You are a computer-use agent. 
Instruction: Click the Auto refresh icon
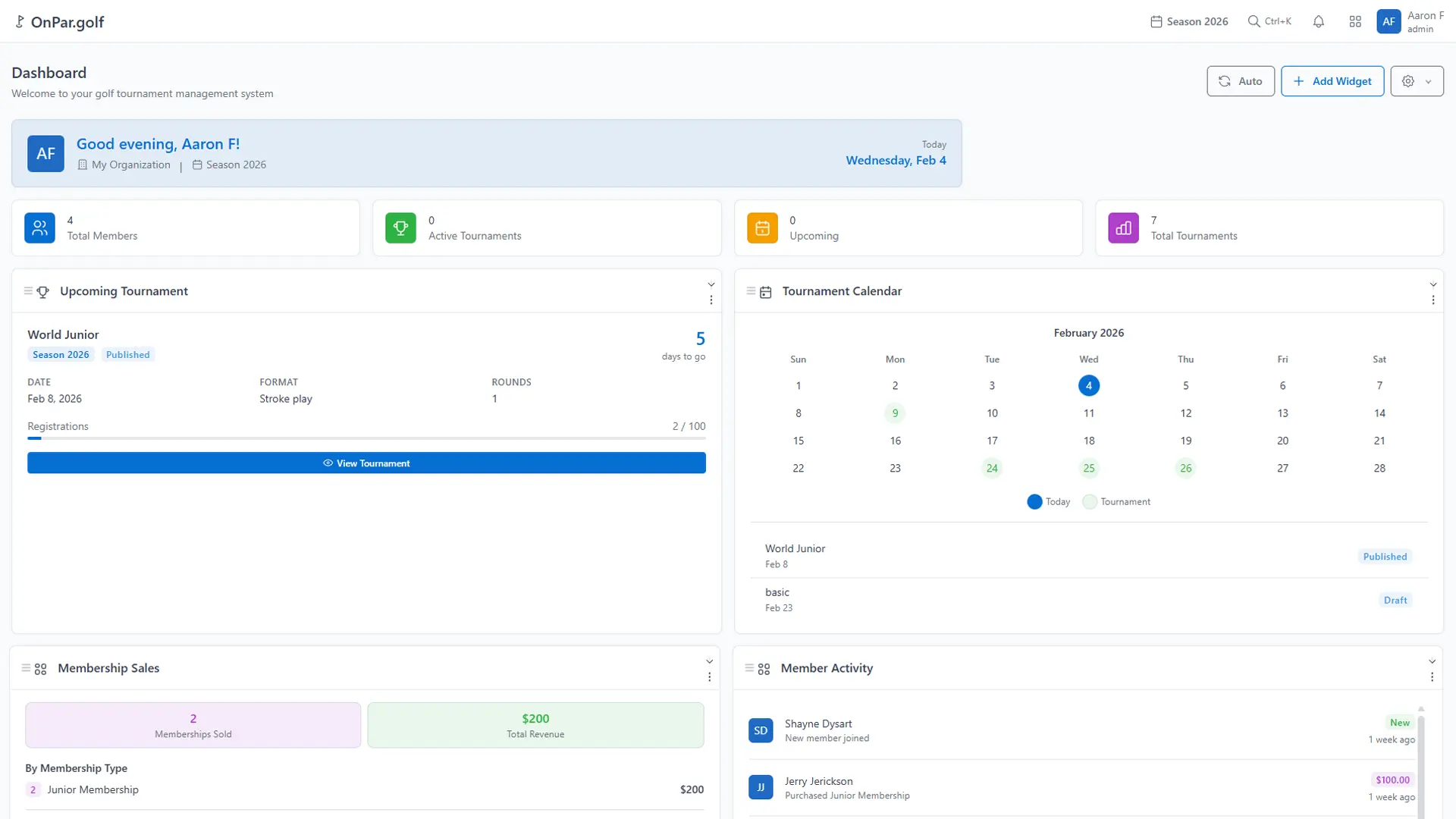(x=1223, y=81)
